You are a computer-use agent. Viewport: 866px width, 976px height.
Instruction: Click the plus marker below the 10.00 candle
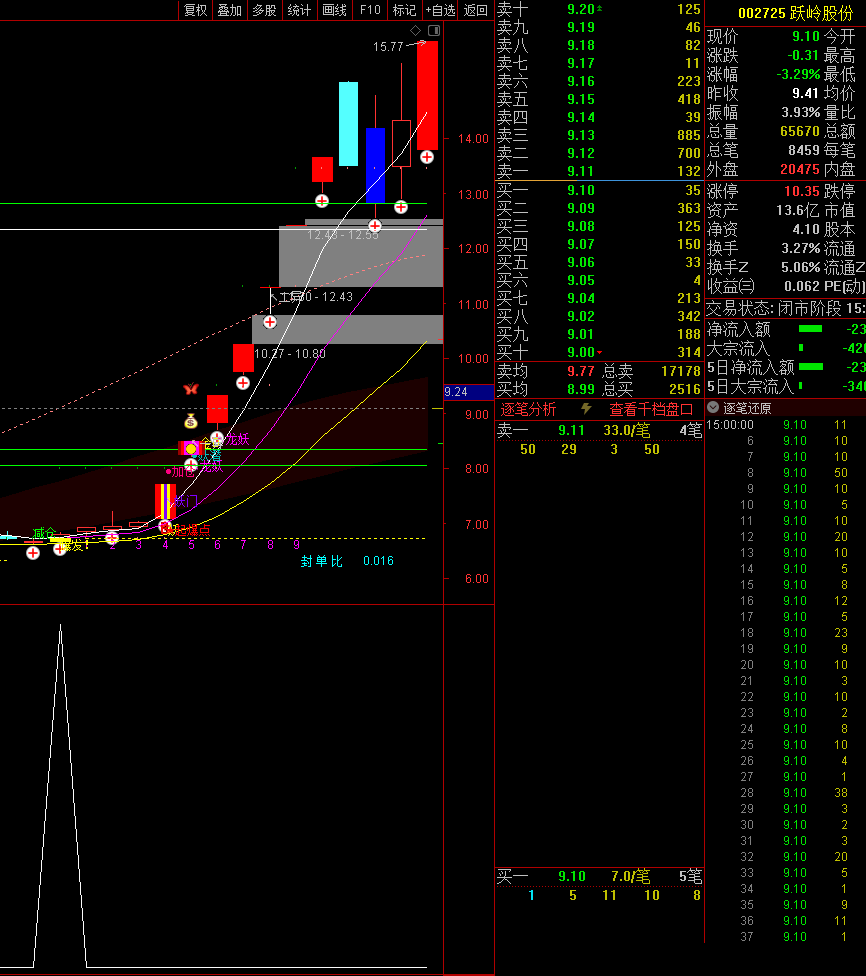click(x=243, y=383)
